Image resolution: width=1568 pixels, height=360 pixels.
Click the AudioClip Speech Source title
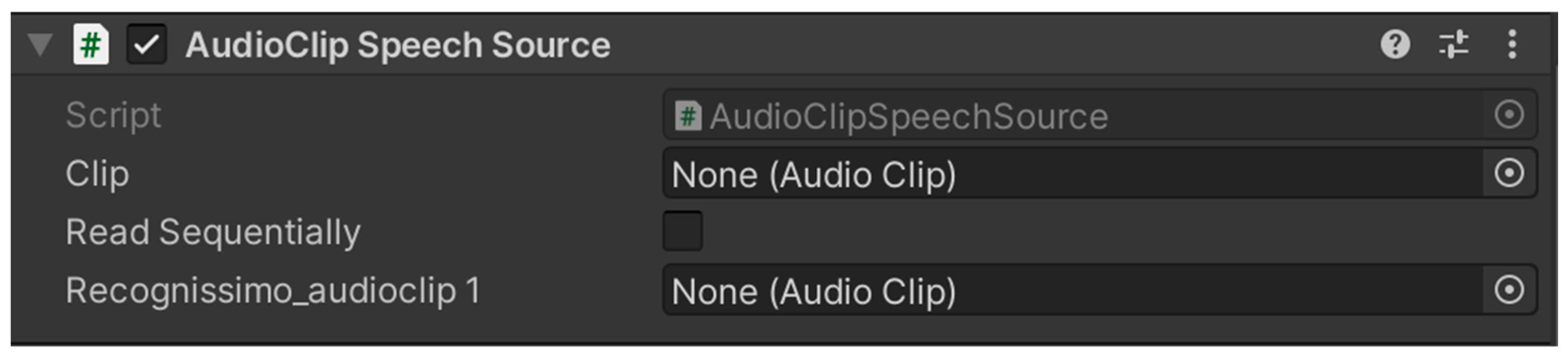(398, 45)
